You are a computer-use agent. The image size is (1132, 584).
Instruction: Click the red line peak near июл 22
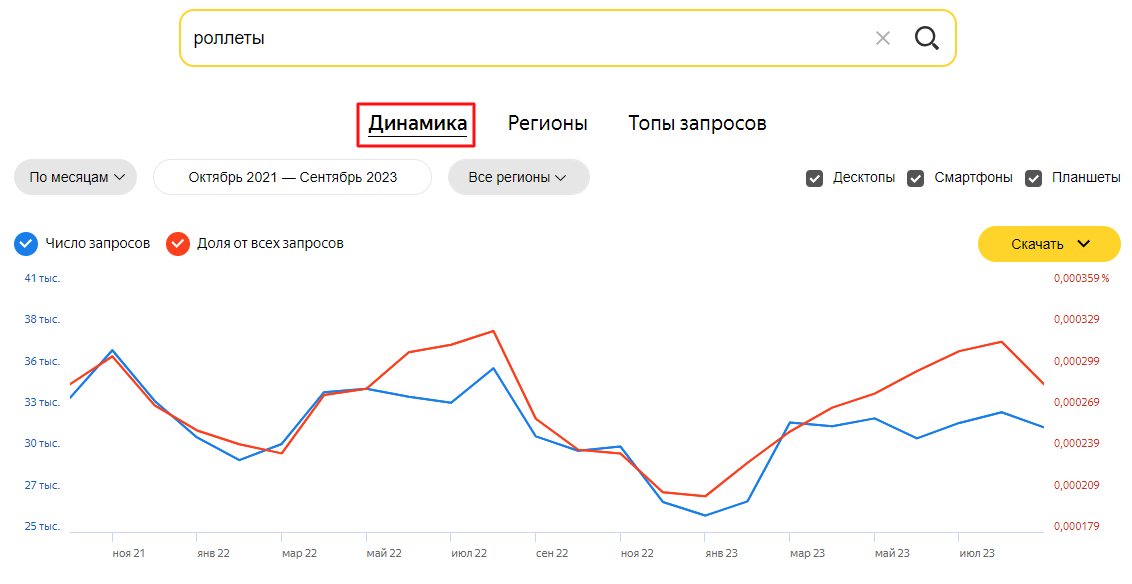point(493,331)
